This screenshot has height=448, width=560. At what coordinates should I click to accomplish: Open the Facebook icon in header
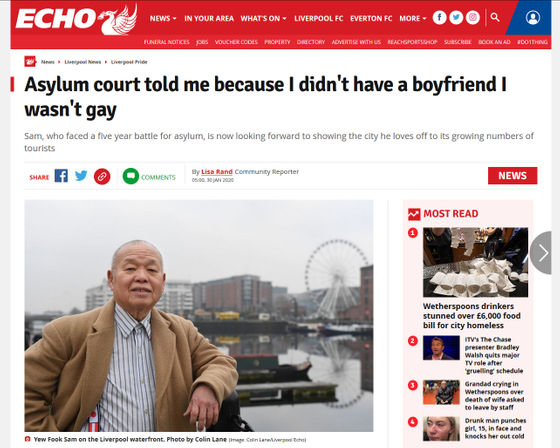[439, 18]
